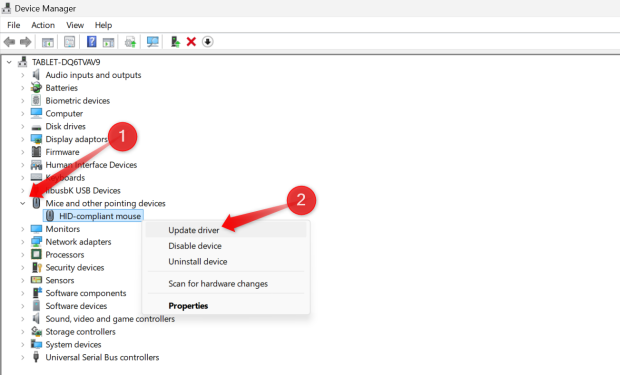Click the Network adapters icon
Screen dimensions: 620x375
tap(36, 242)
